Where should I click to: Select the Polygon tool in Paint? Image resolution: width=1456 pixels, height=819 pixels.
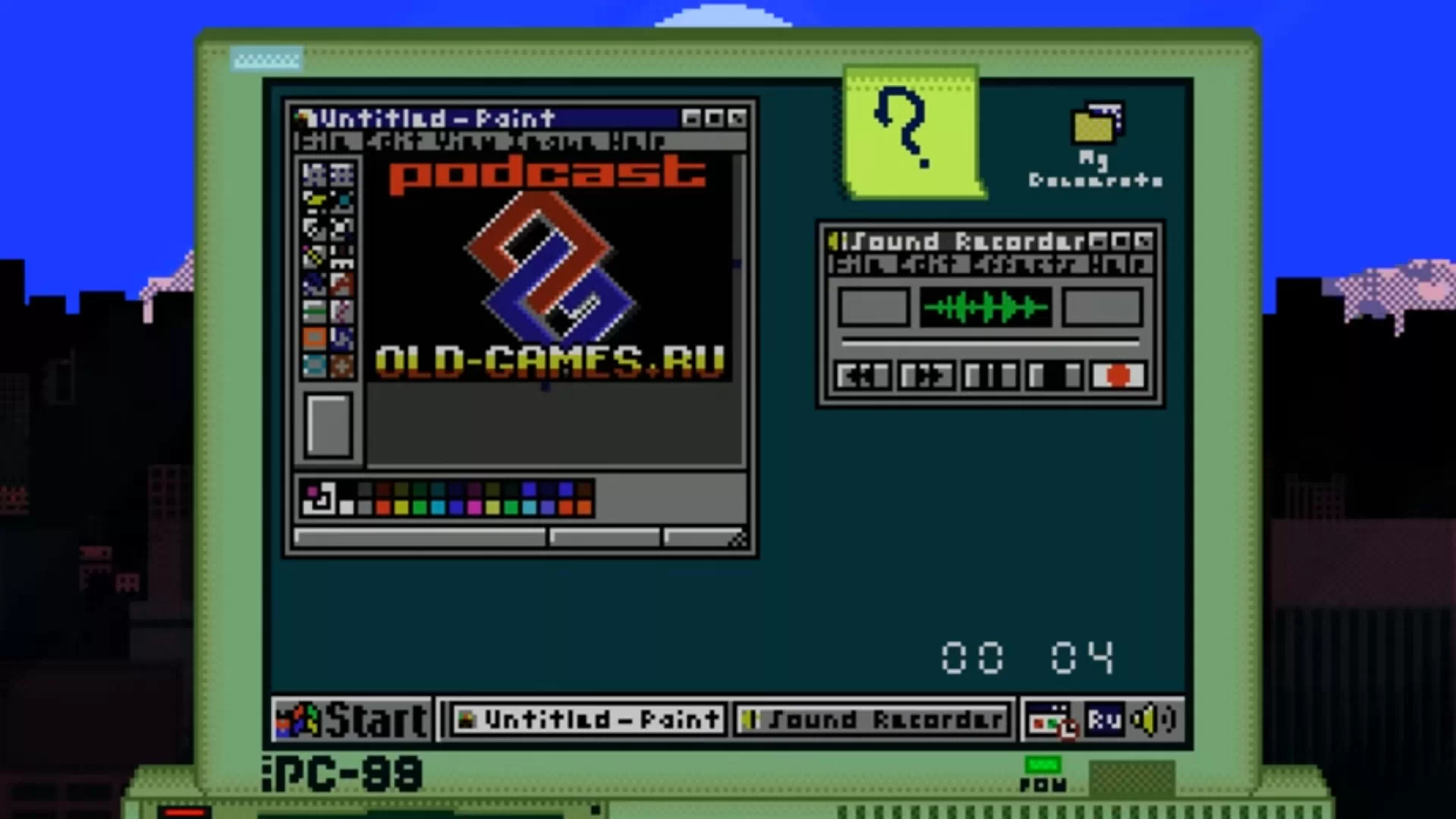(342, 338)
